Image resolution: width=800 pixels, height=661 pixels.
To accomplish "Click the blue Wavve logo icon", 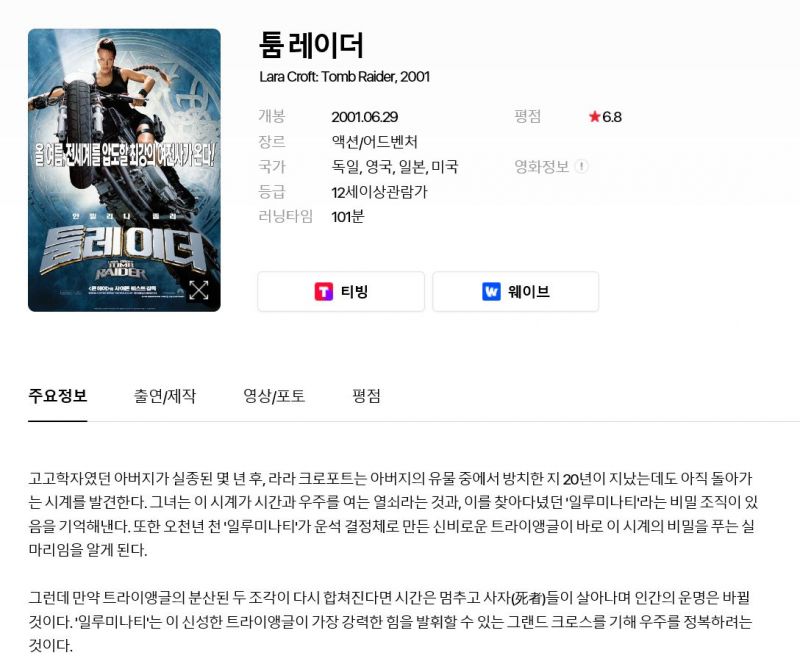I will [x=491, y=292].
